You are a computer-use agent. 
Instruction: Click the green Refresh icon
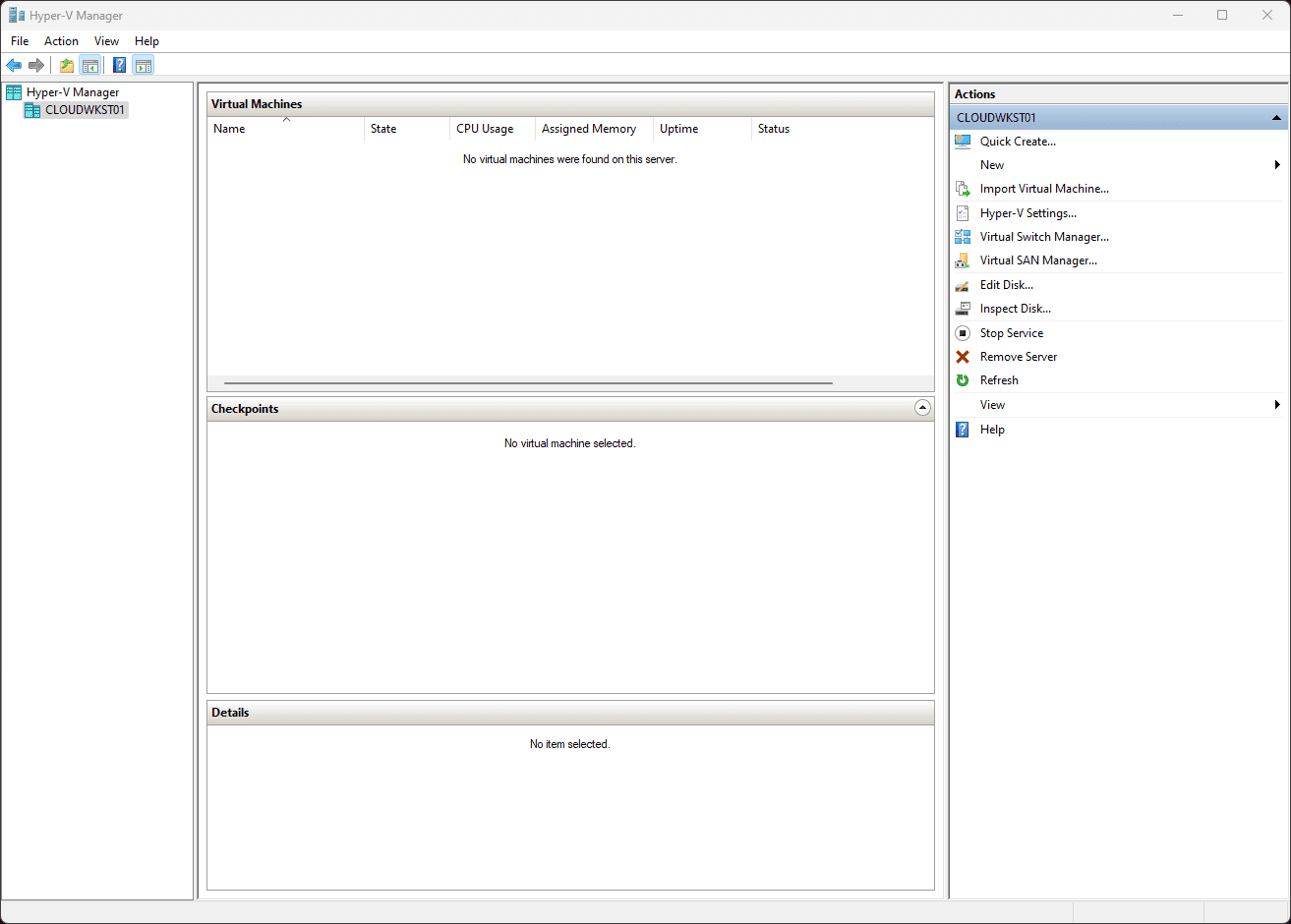coord(963,380)
